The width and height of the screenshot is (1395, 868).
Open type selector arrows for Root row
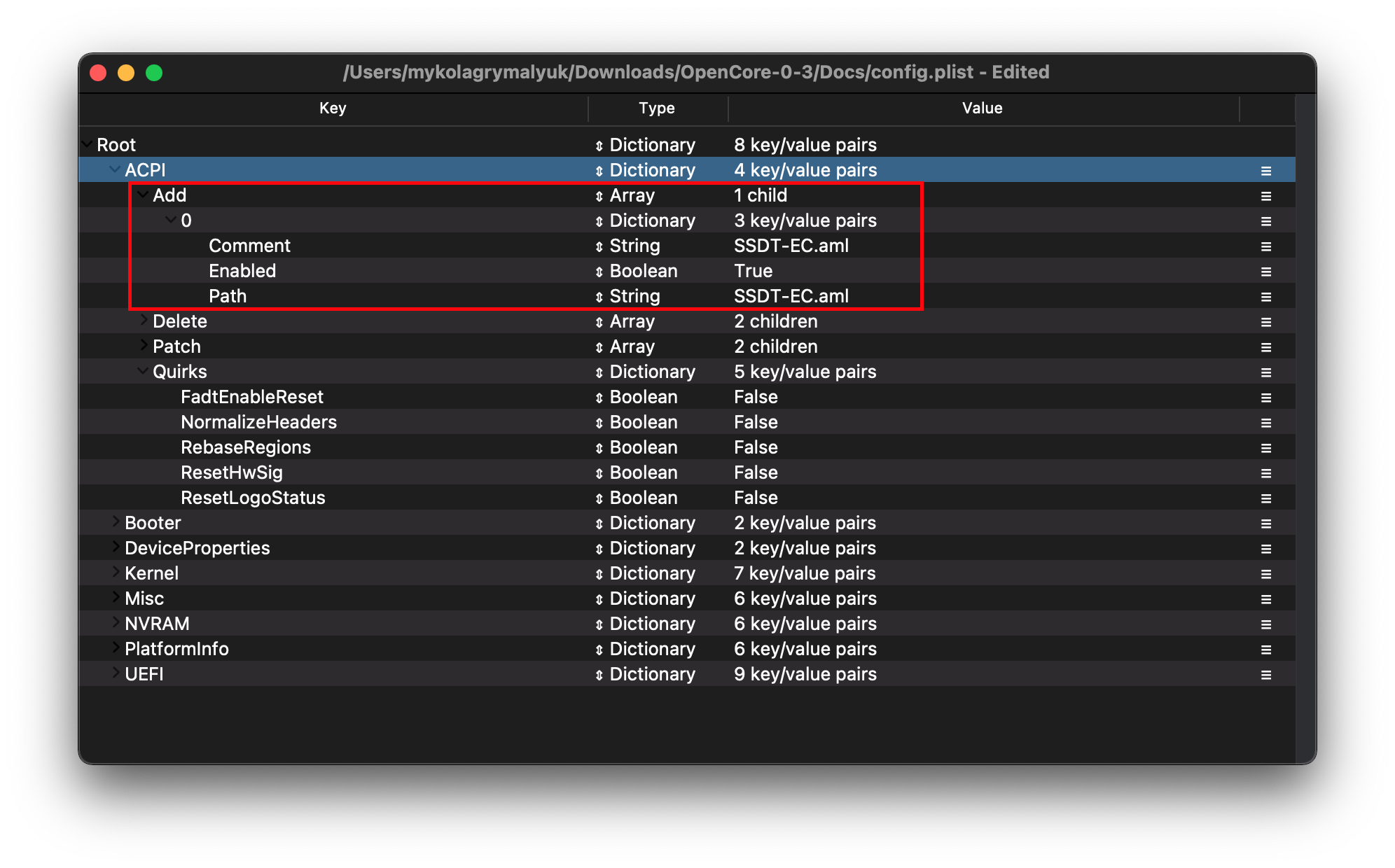tap(599, 146)
